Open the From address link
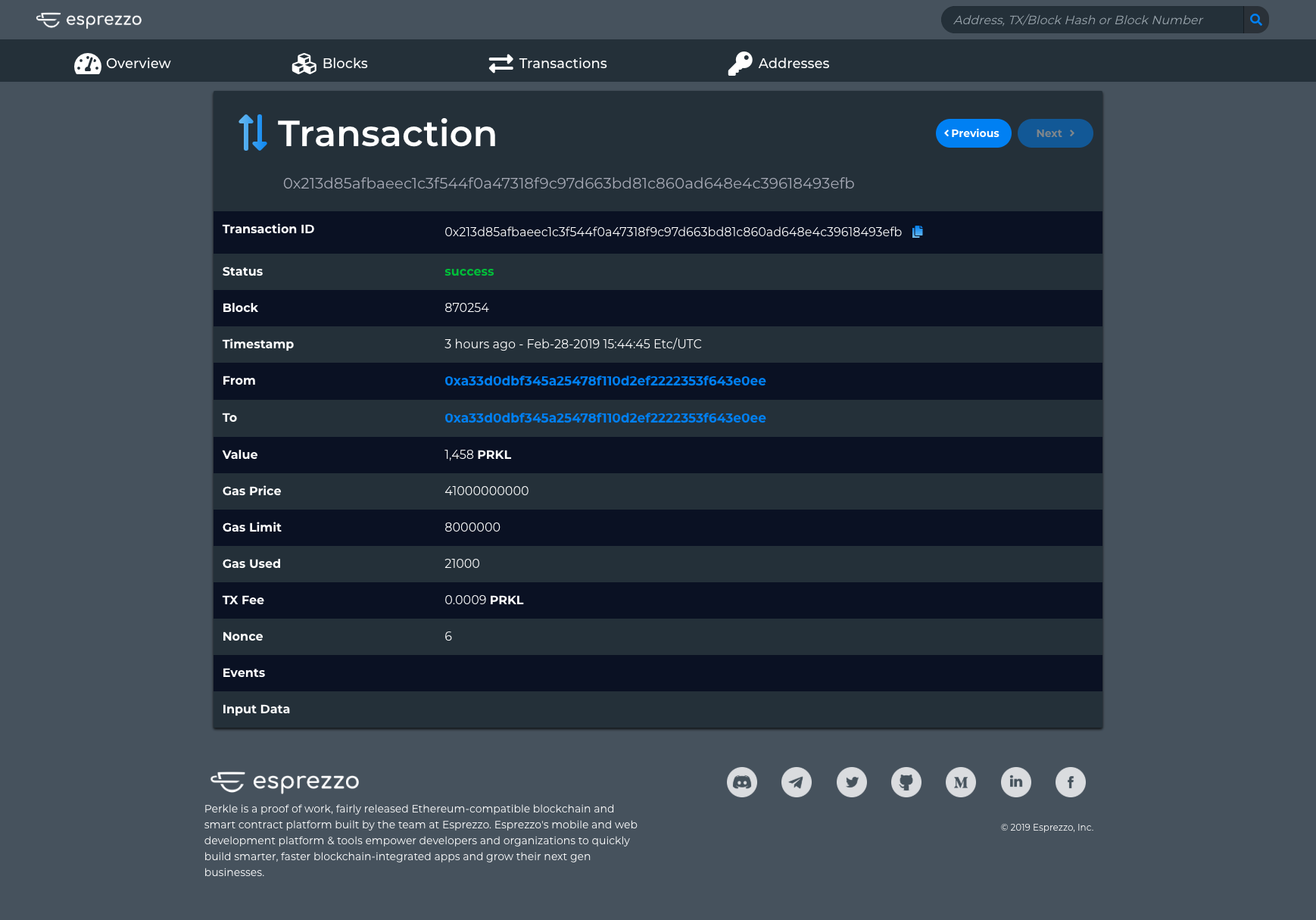 click(x=605, y=381)
